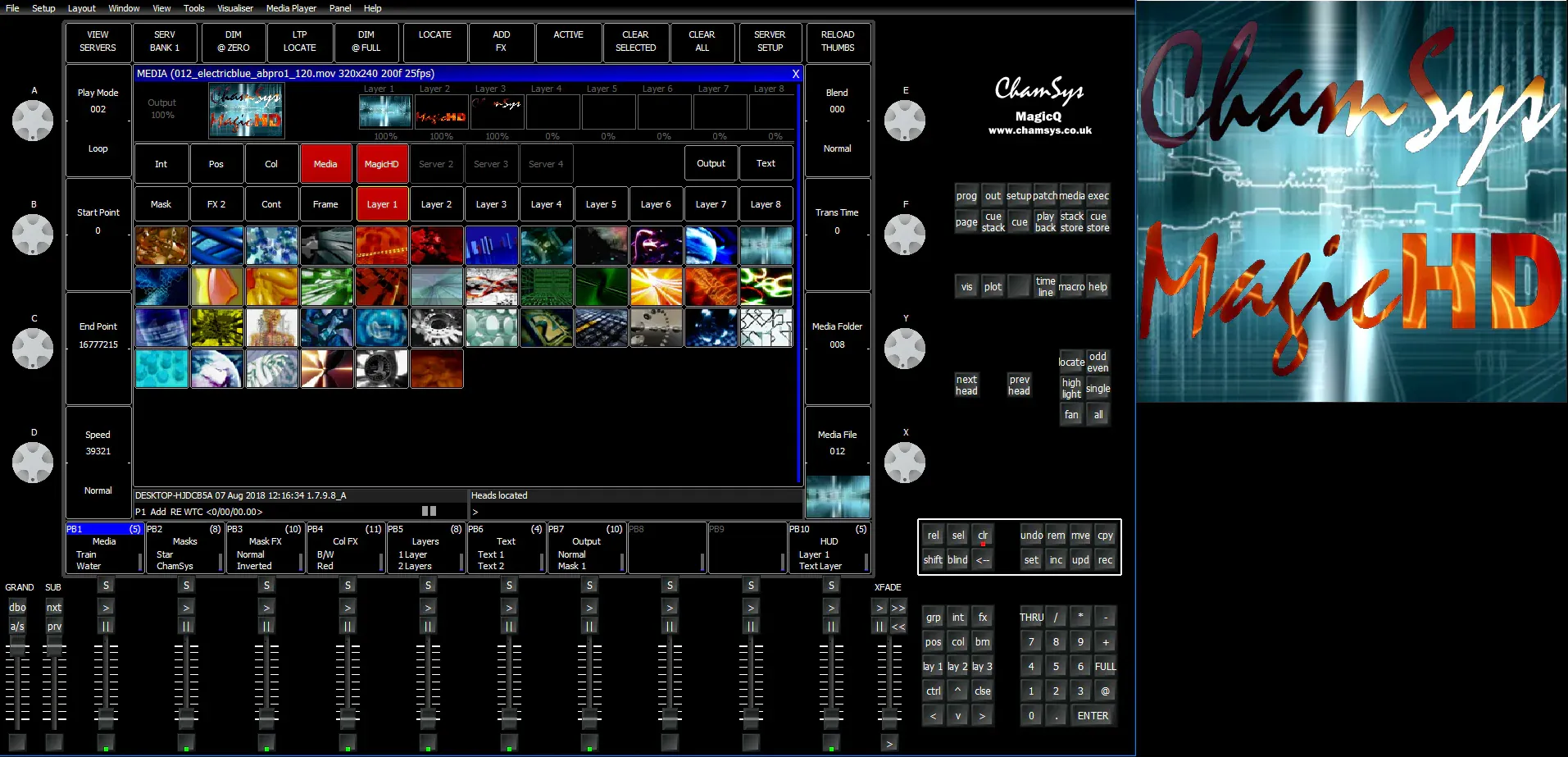
Task: Click the cursor up ^ key
Action: (x=957, y=691)
